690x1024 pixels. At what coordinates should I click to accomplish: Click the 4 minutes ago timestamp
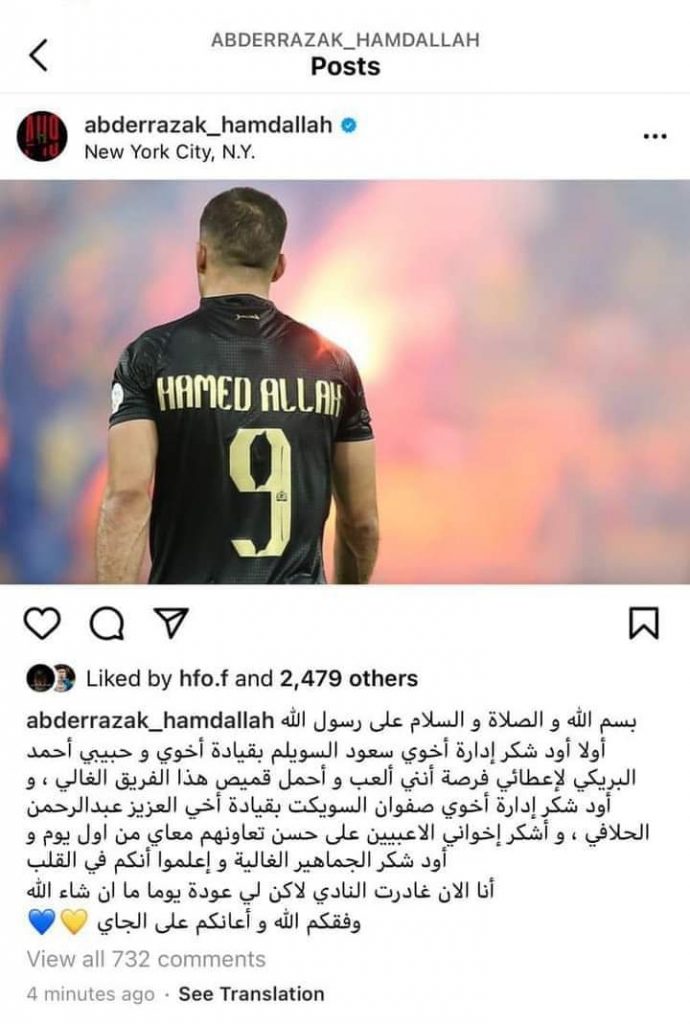tap(91, 994)
